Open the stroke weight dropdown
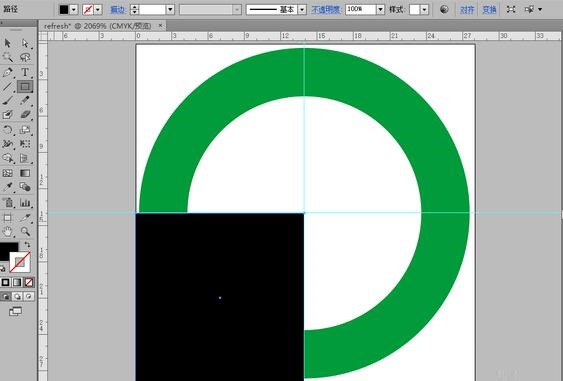Image resolution: width=563 pixels, height=381 pixels. point(171,10)
